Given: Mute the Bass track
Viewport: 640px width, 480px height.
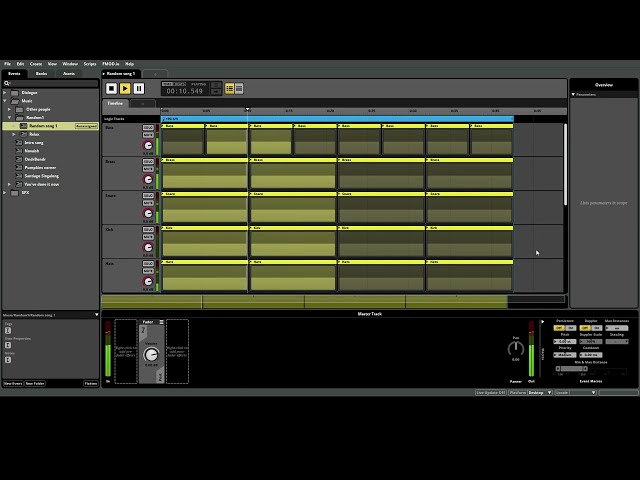Looking at the screenshot, I should click(x=148, y=135).
